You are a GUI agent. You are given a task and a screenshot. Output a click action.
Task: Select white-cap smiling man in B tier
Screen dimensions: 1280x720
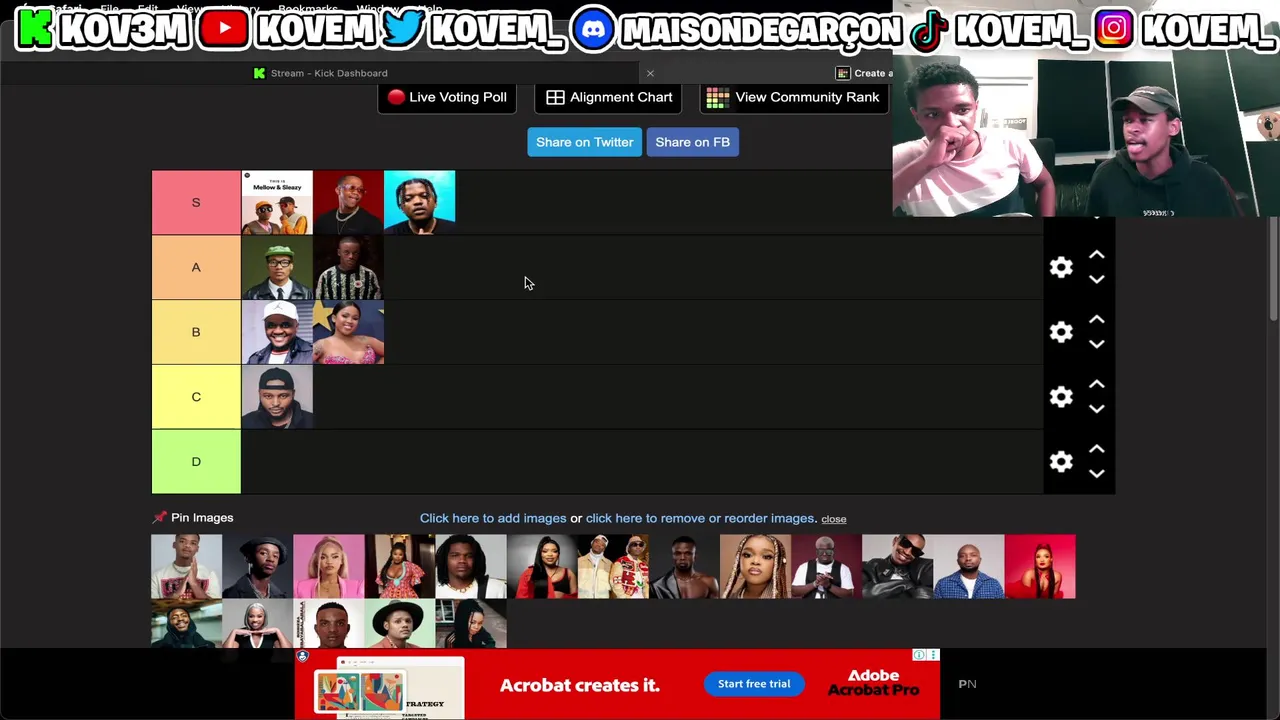point(277,332)
